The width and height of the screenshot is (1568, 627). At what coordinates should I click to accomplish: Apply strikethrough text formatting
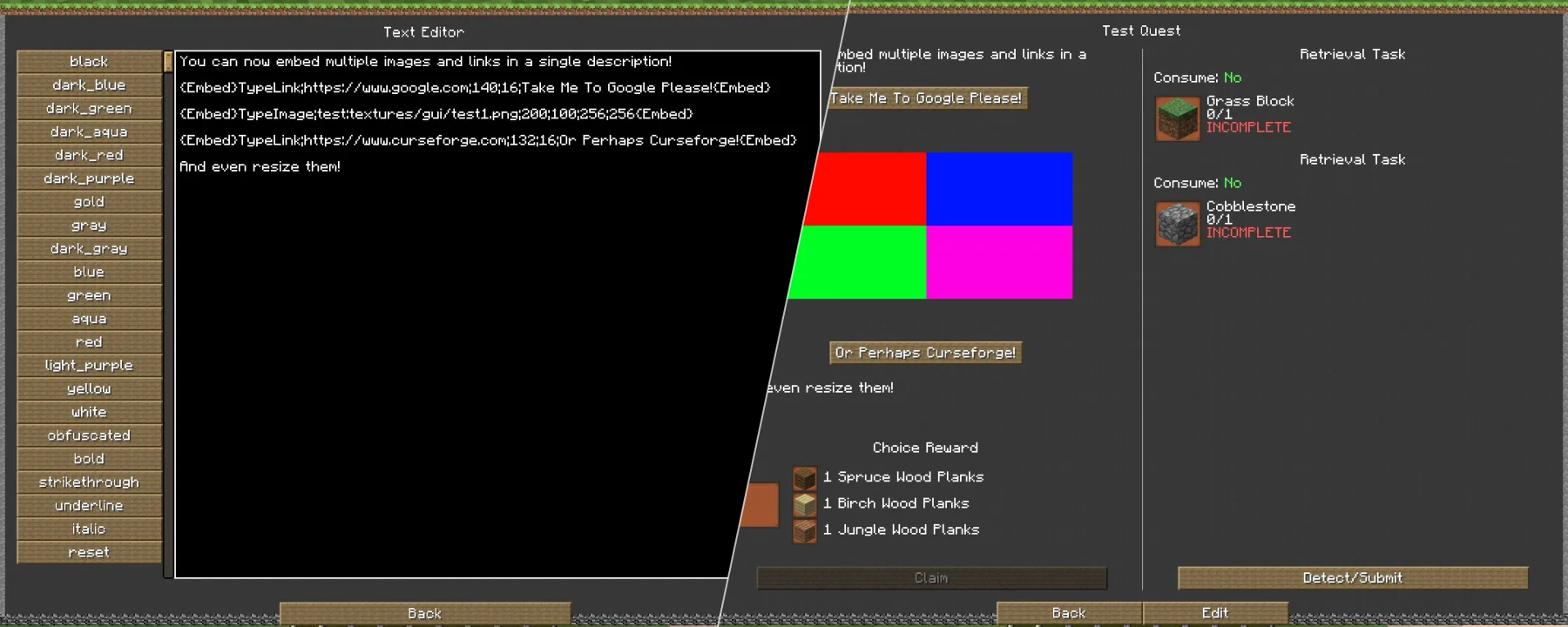point(90,482)
